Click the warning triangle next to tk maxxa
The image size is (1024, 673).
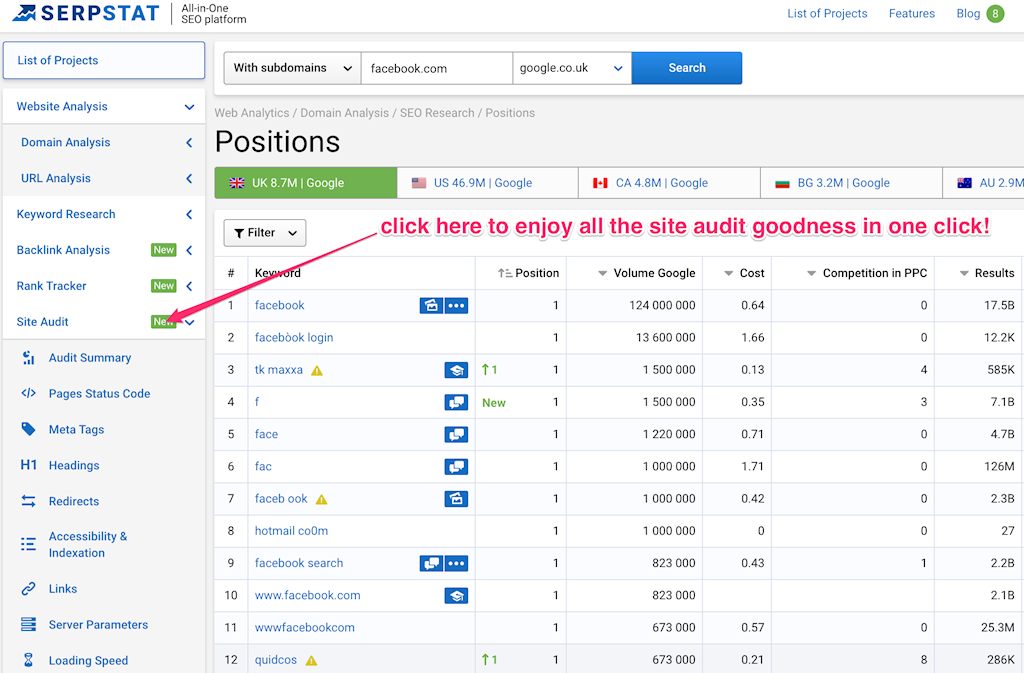point(317,371)
